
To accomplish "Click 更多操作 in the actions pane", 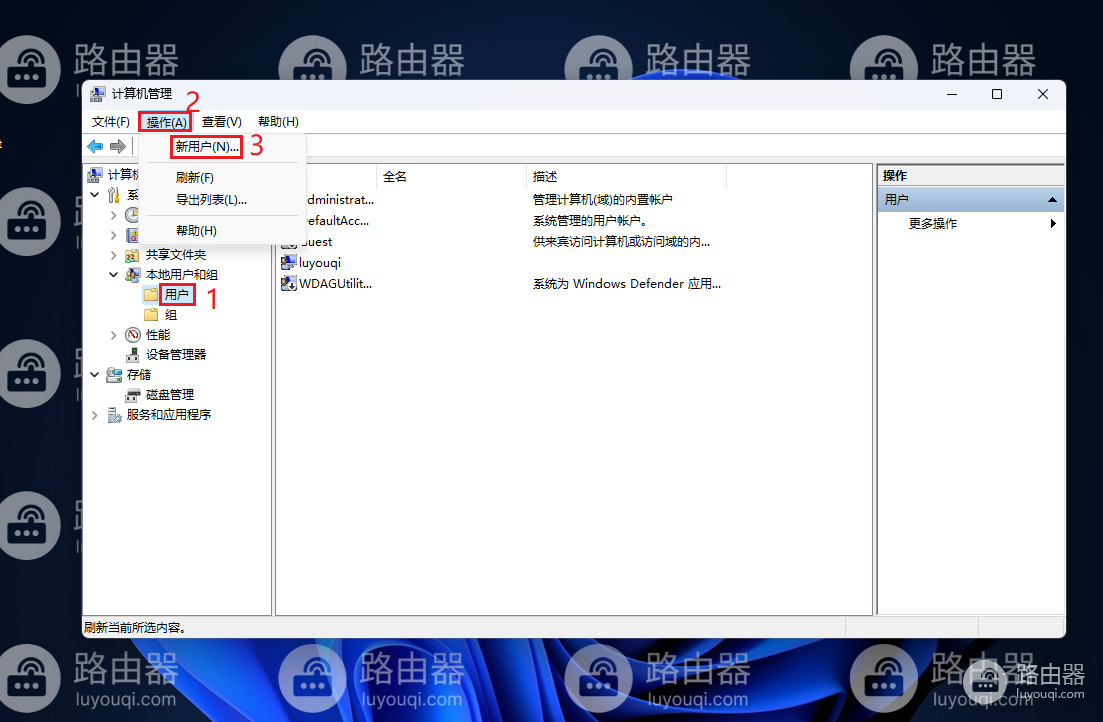I will (x=933, y=224).
